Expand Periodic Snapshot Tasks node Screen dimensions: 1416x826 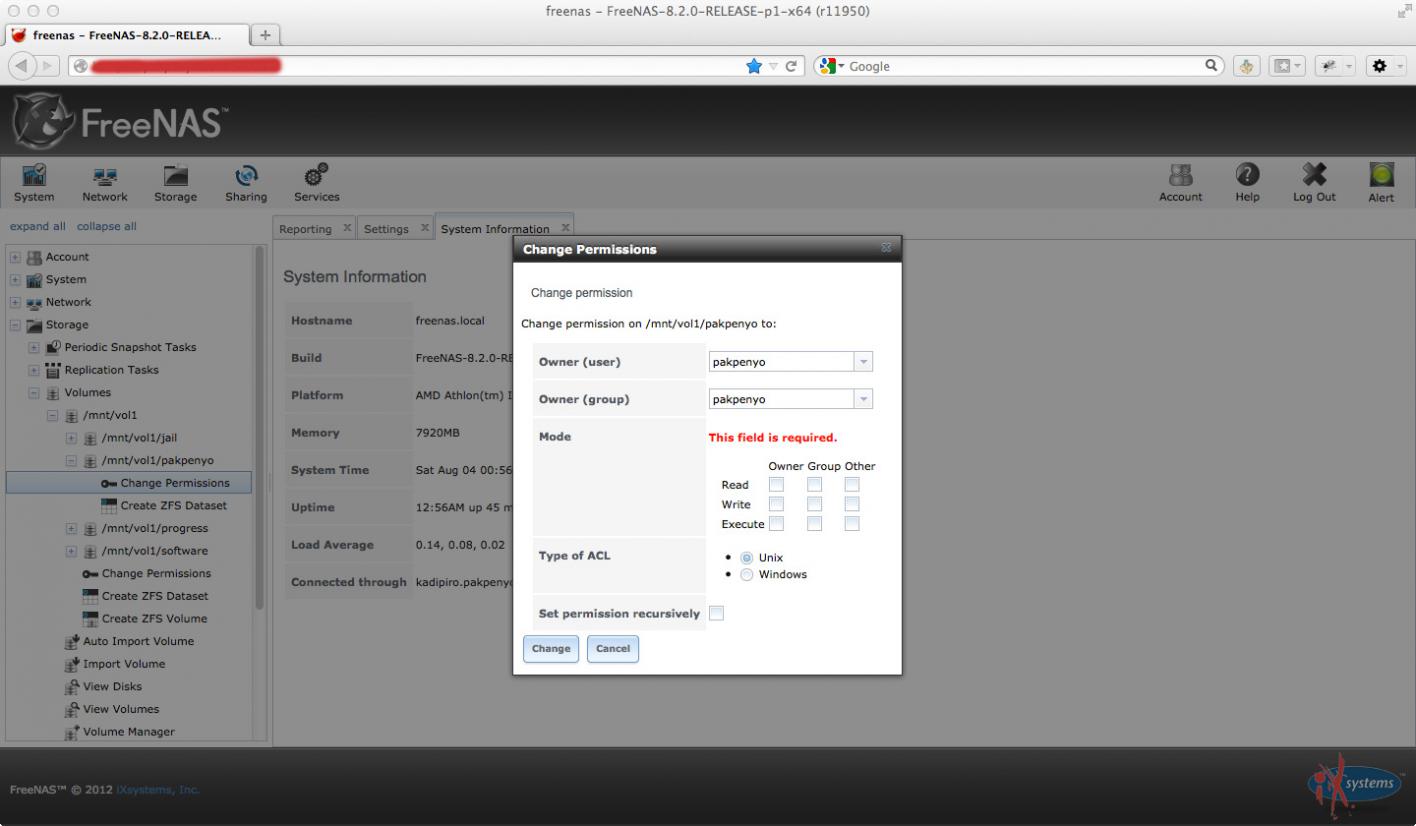34,347
